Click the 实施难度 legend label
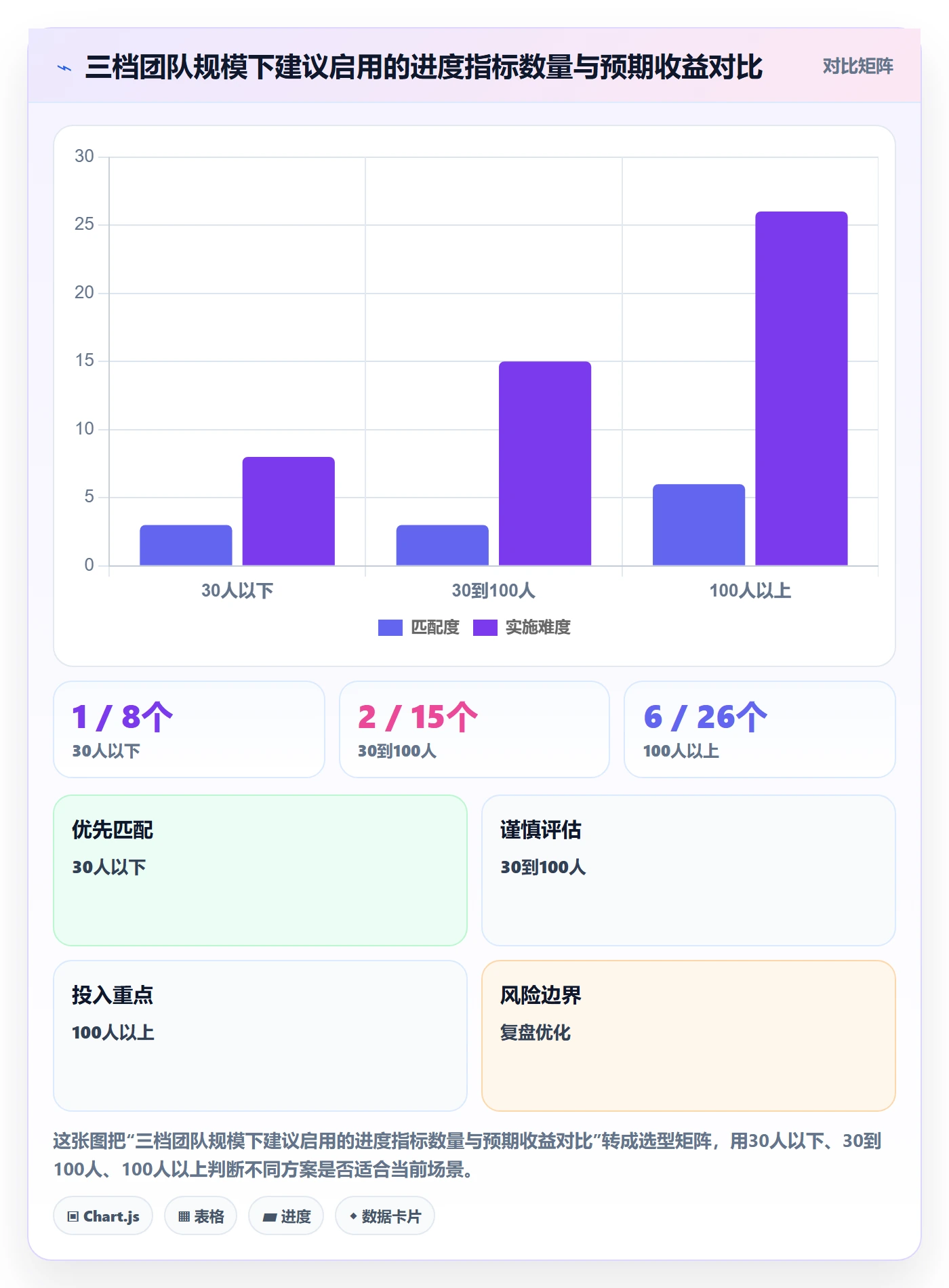 pyautogui.click(x=538, y=628)
